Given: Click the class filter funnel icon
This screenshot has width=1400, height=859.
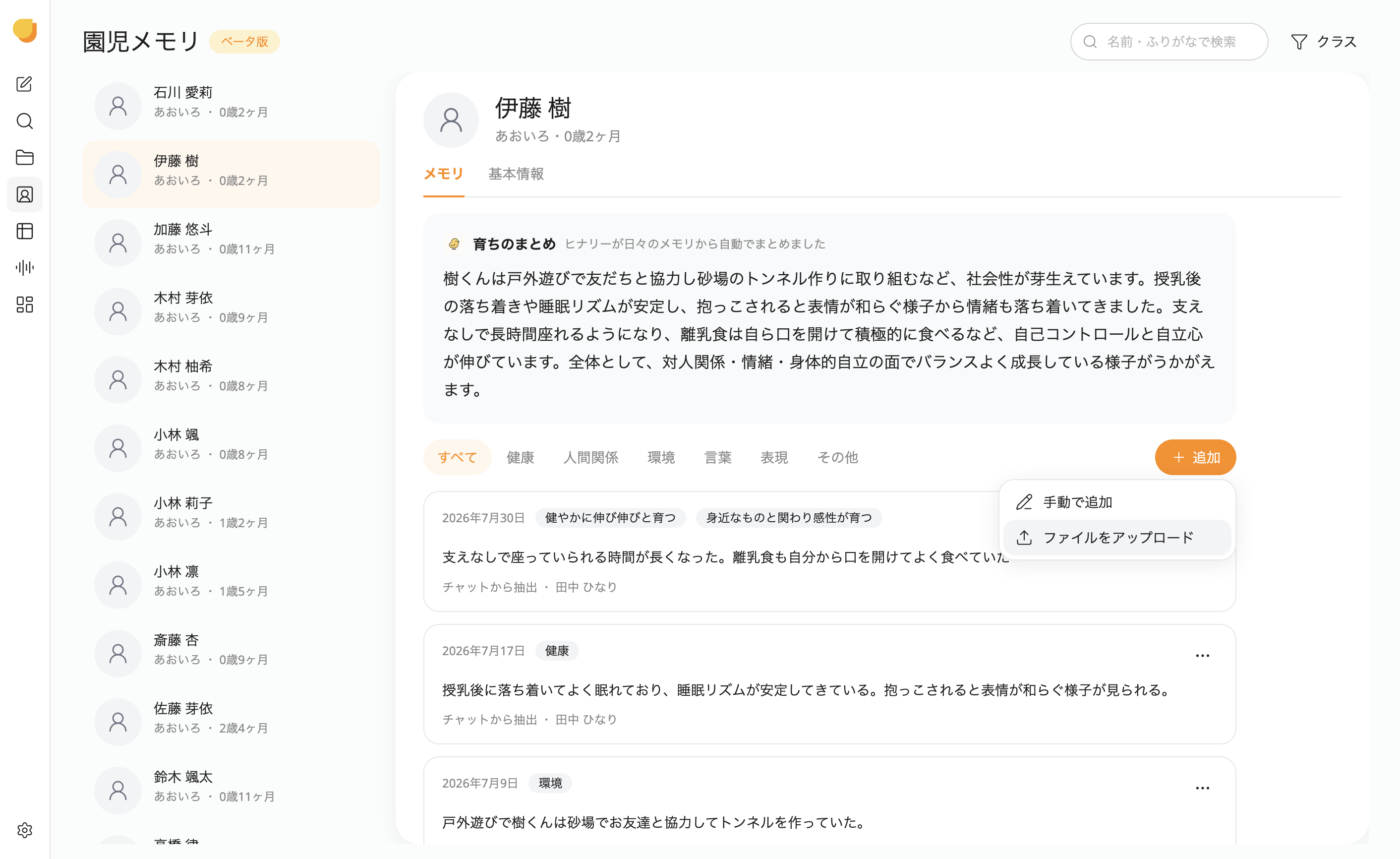Looking at the screenshot, I should [x=1299, y=42].
